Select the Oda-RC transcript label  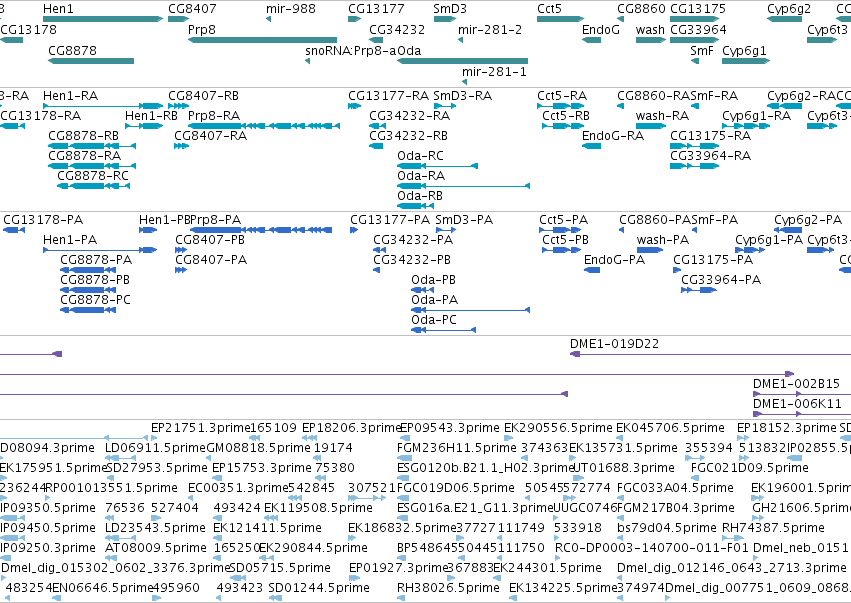tap(420, 156)
